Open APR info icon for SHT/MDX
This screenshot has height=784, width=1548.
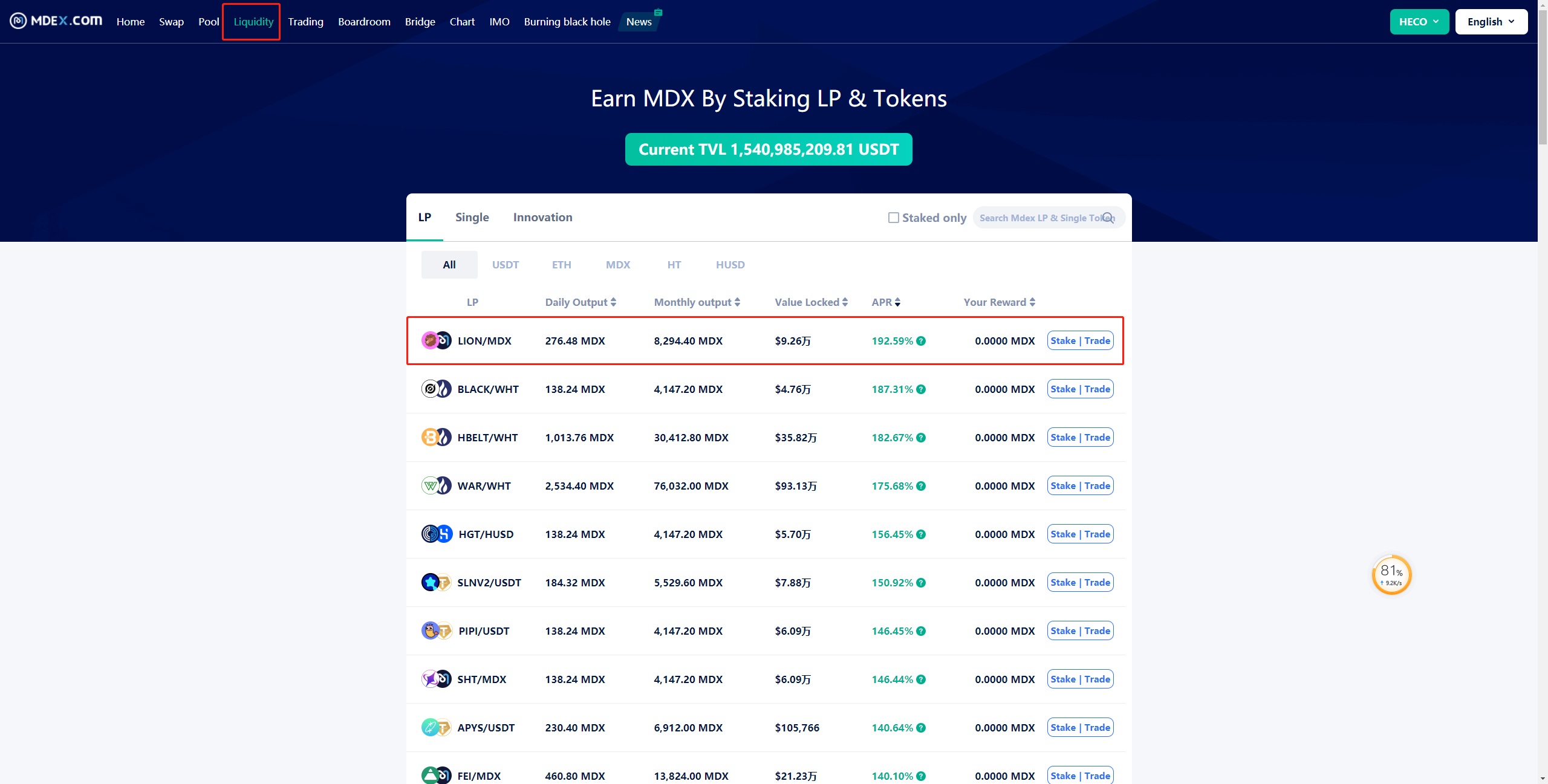point(921,679)
